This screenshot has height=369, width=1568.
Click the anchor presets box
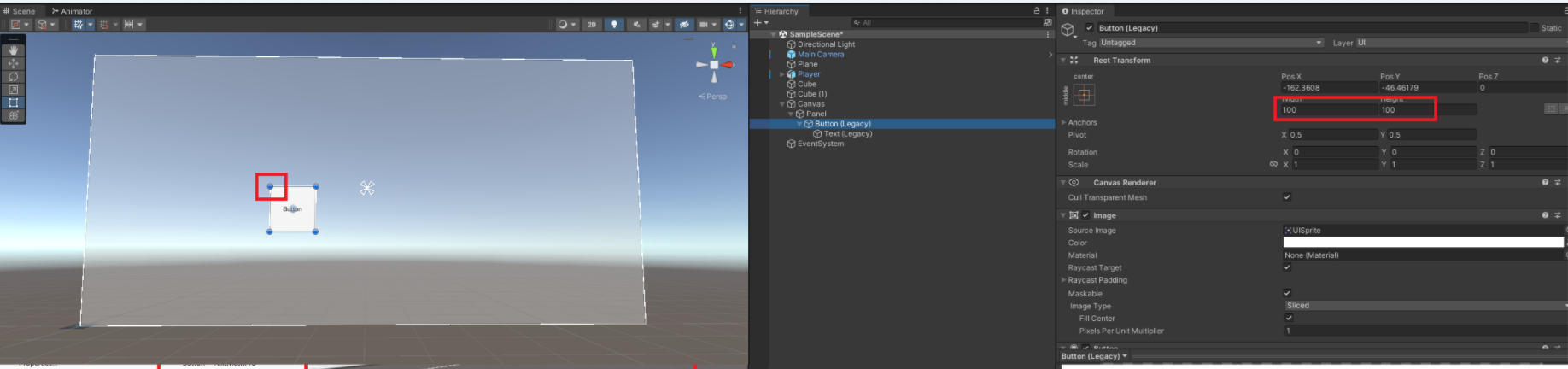point(1084,96)
